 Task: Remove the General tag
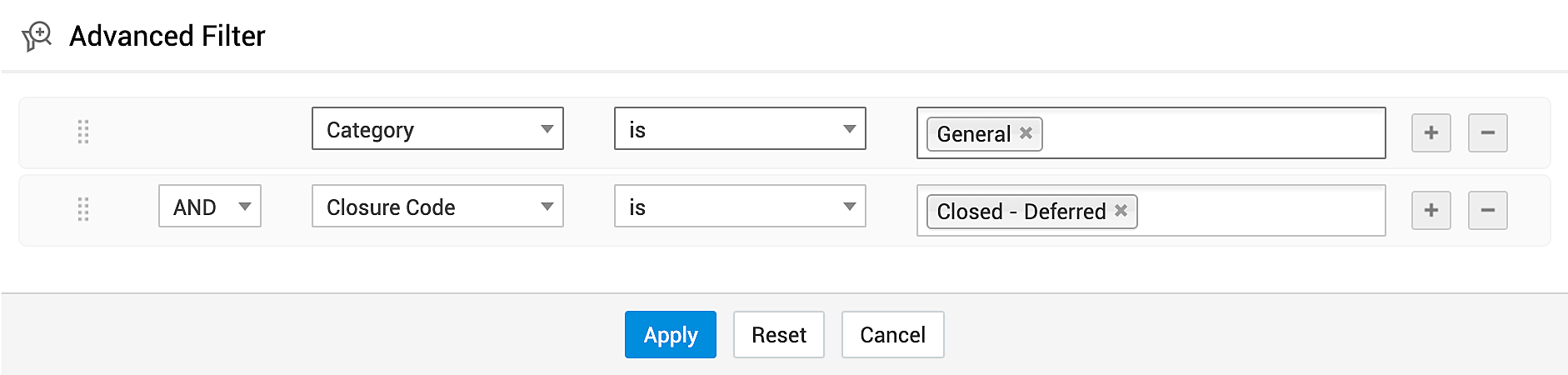click(1026, 133)
